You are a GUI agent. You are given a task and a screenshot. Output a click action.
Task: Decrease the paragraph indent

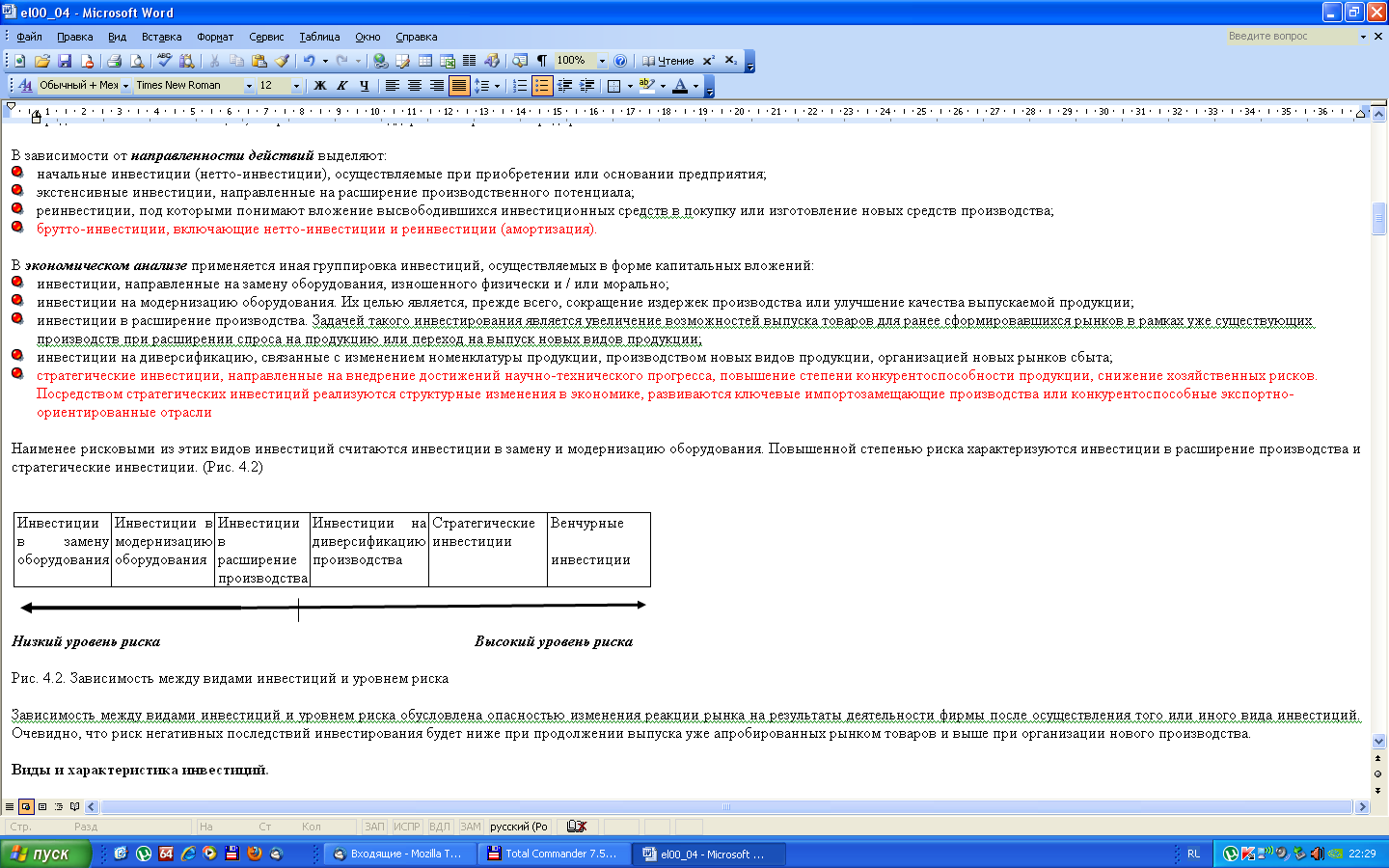565,86
